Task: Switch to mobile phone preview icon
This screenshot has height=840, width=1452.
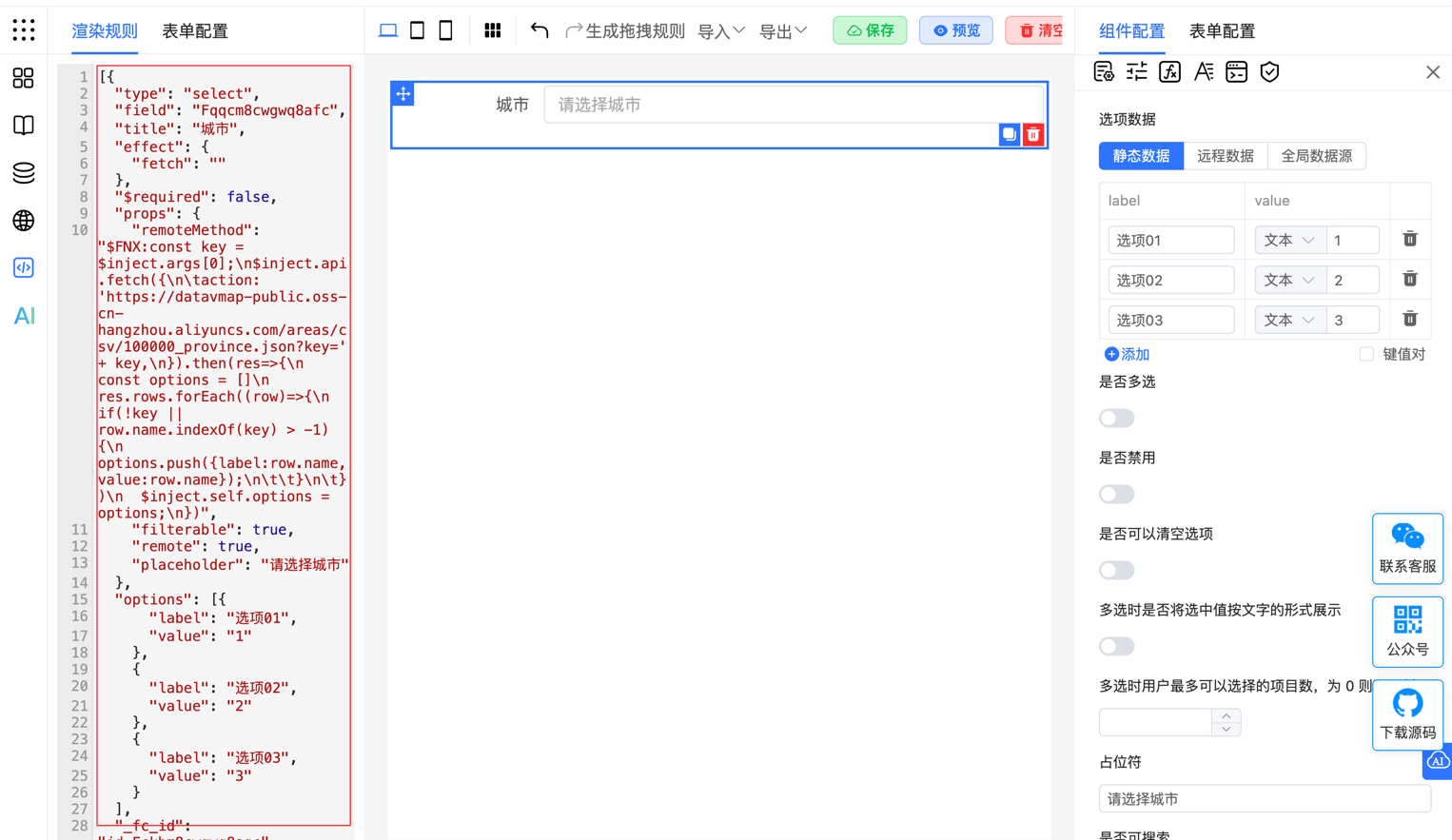Action: click(445, 30)
